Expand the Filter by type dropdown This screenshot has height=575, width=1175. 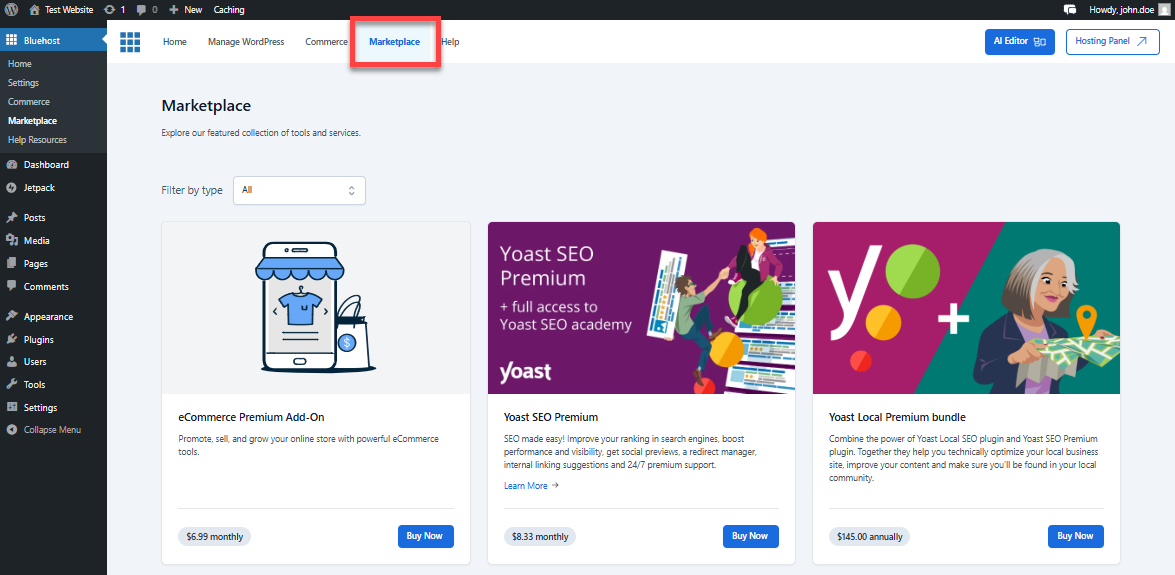tap(299, 190)
